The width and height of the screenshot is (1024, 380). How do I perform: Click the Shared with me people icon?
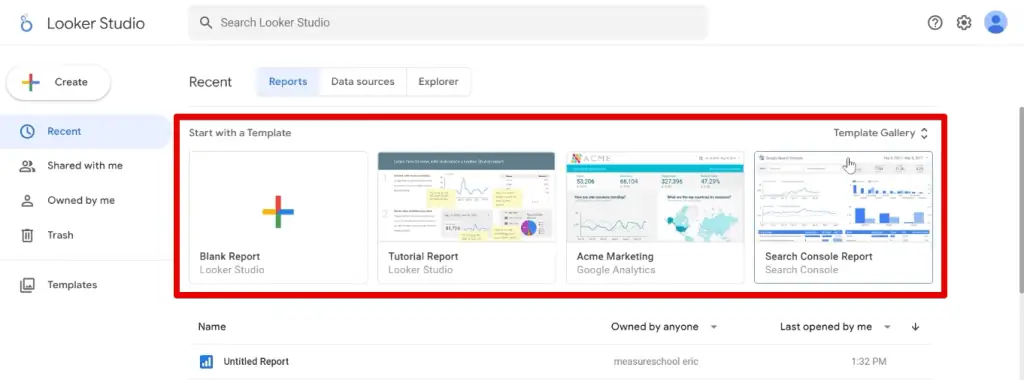click(27, 166)
